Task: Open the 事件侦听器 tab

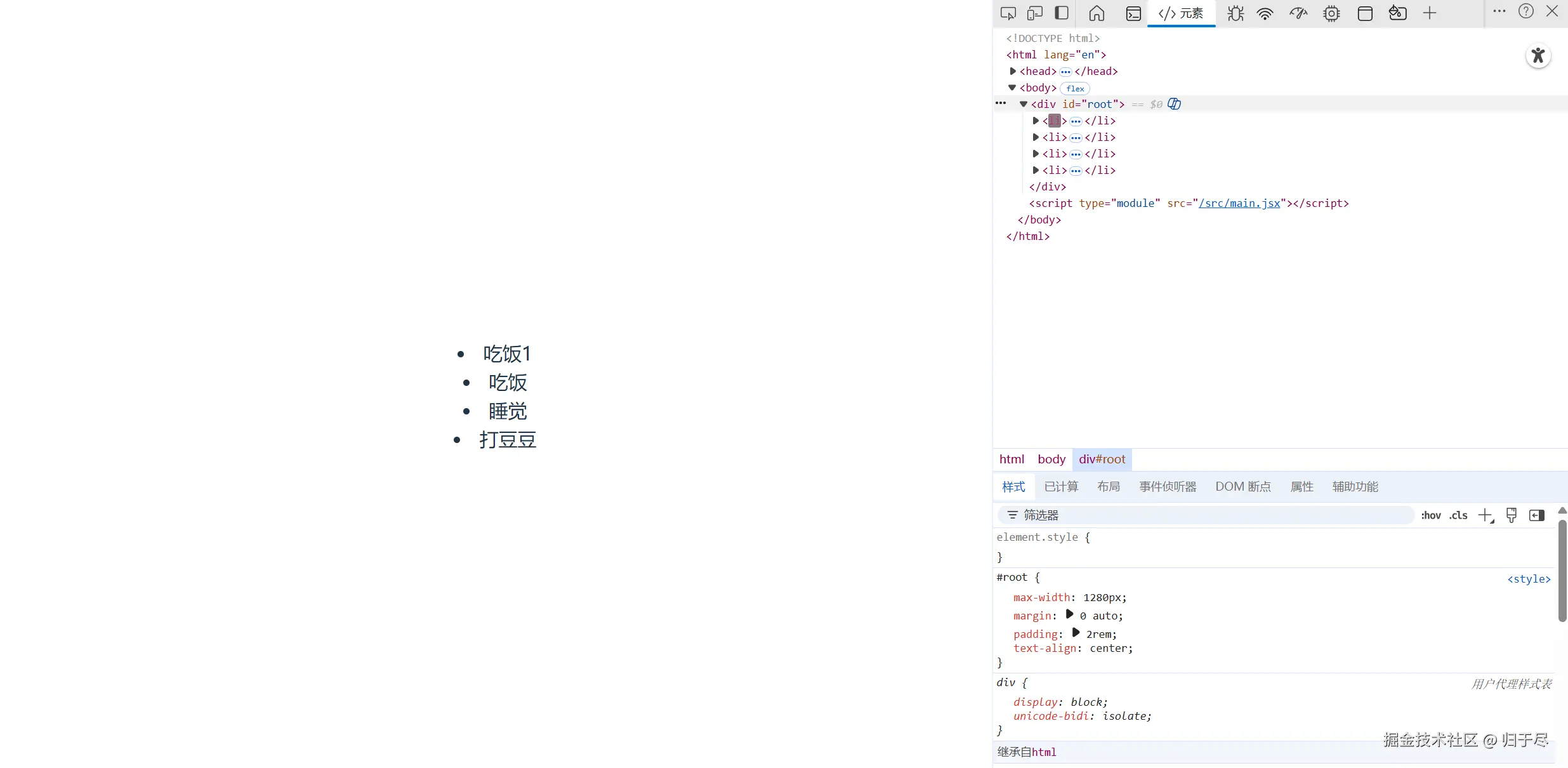Action: [1168, 487]
